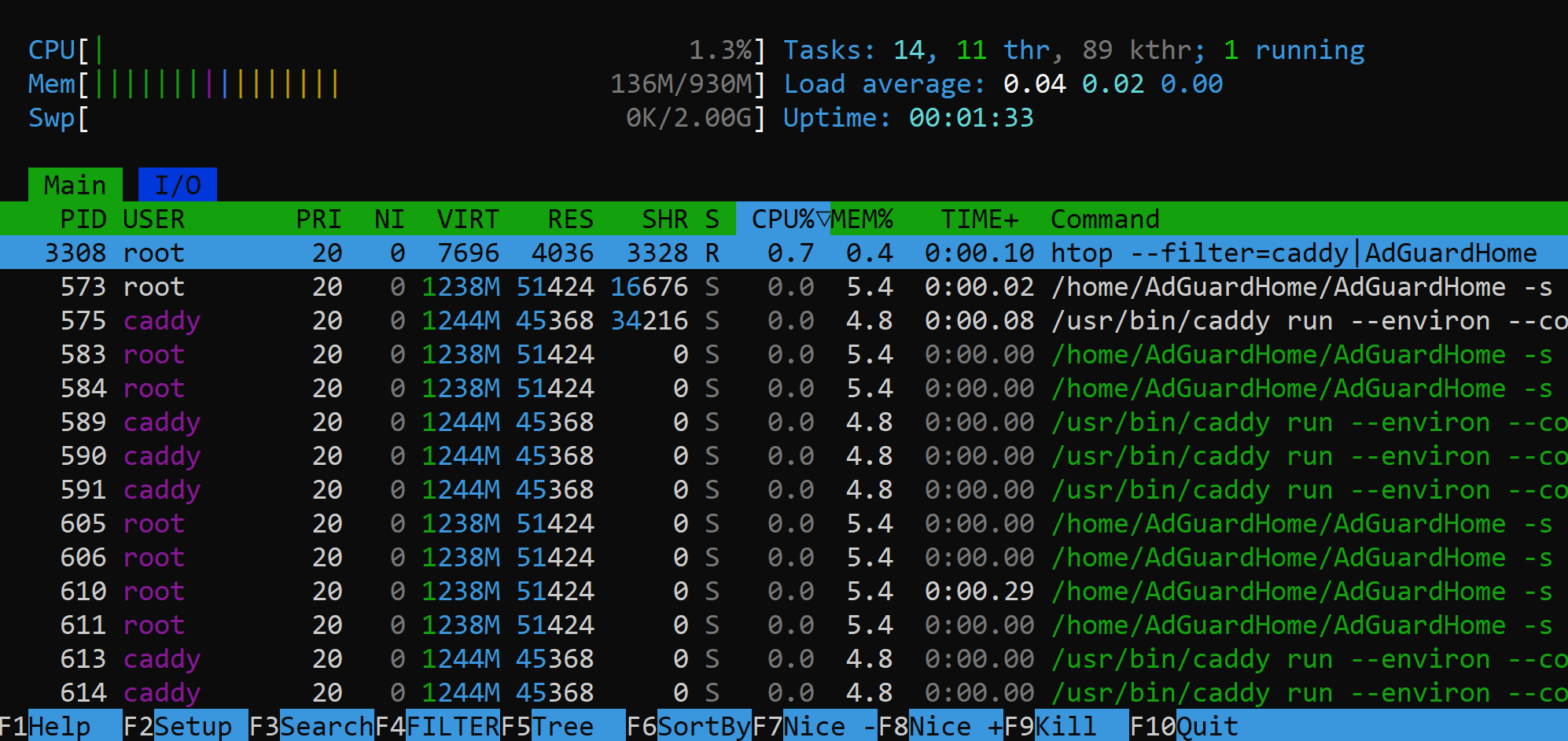
Task: Sort processes by PID column header
Action: coord(83,219)
